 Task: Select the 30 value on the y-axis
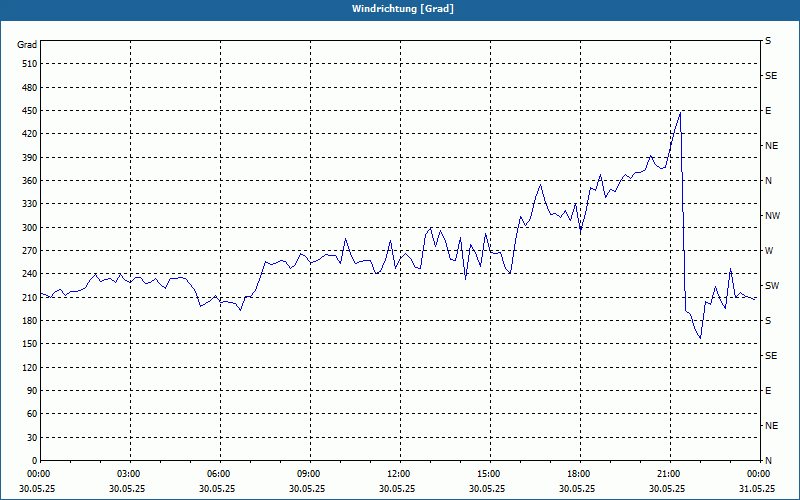coord(32,438)
